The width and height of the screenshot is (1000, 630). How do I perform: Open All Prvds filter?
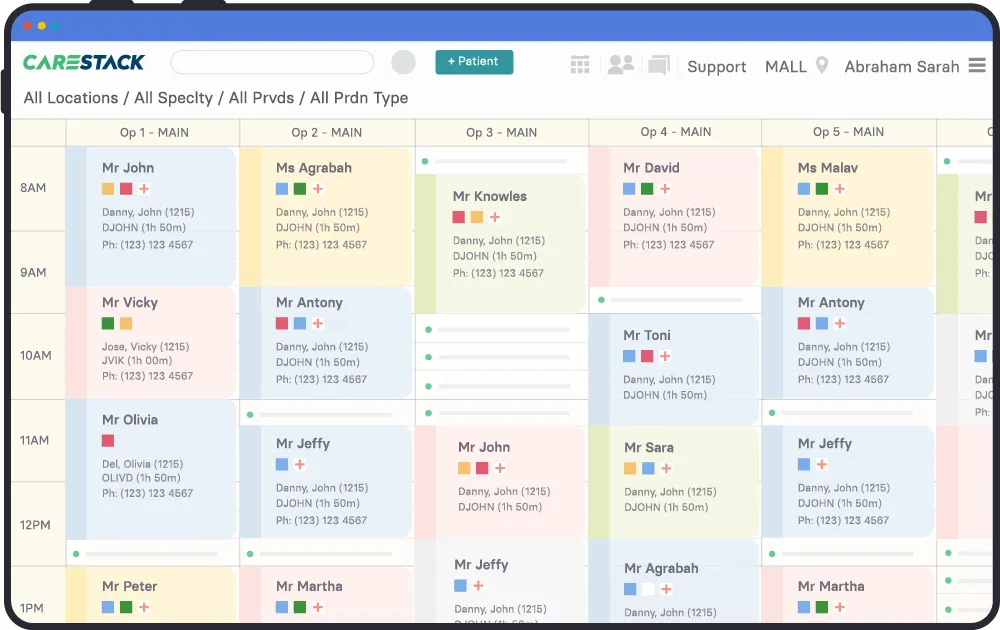coord(264,98)
